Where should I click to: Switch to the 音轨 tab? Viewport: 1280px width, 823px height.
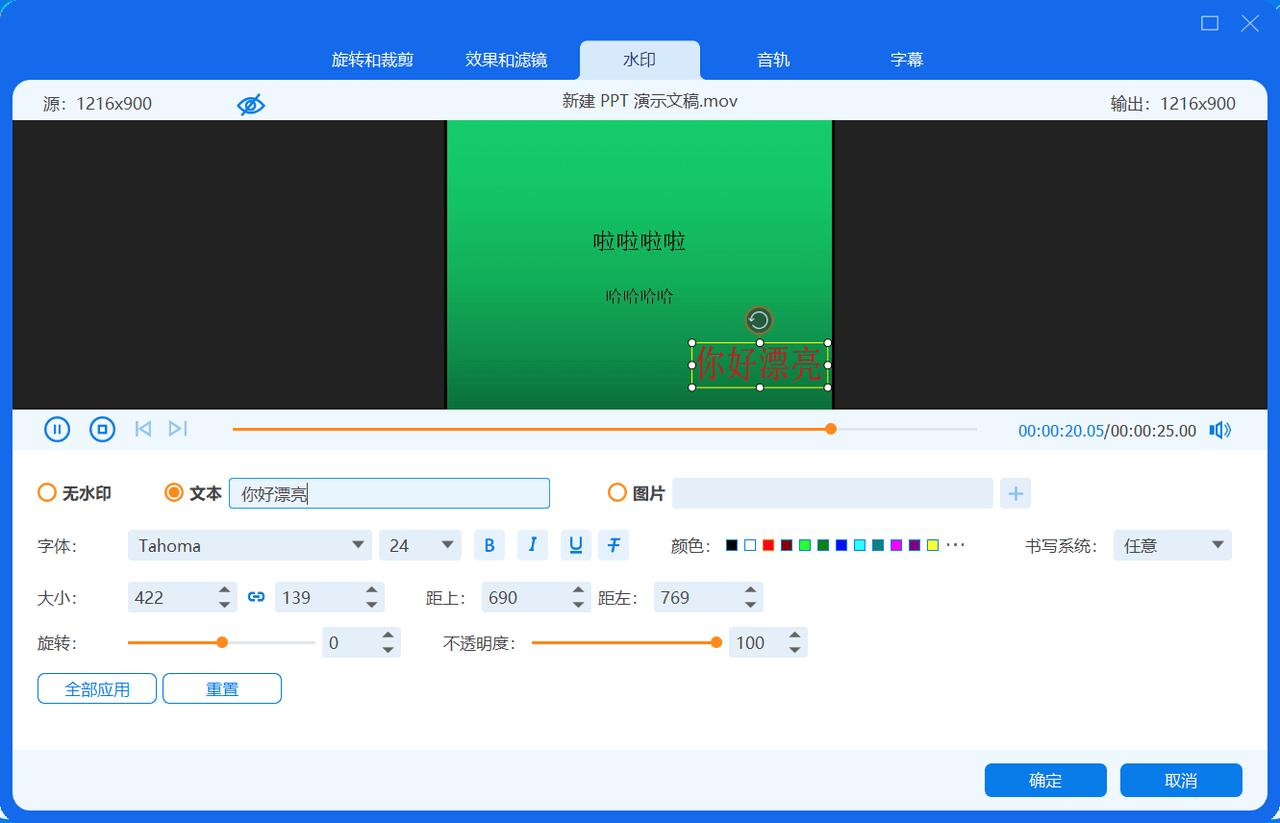point(772,59)
